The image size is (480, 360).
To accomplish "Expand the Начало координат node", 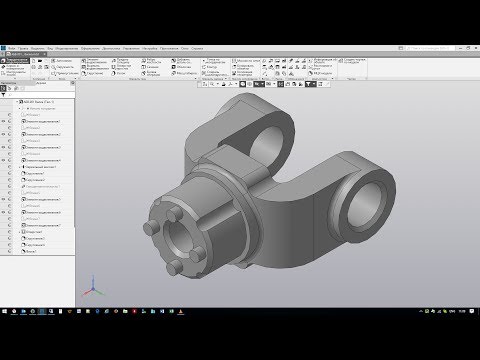I will (x=19, y=108).
